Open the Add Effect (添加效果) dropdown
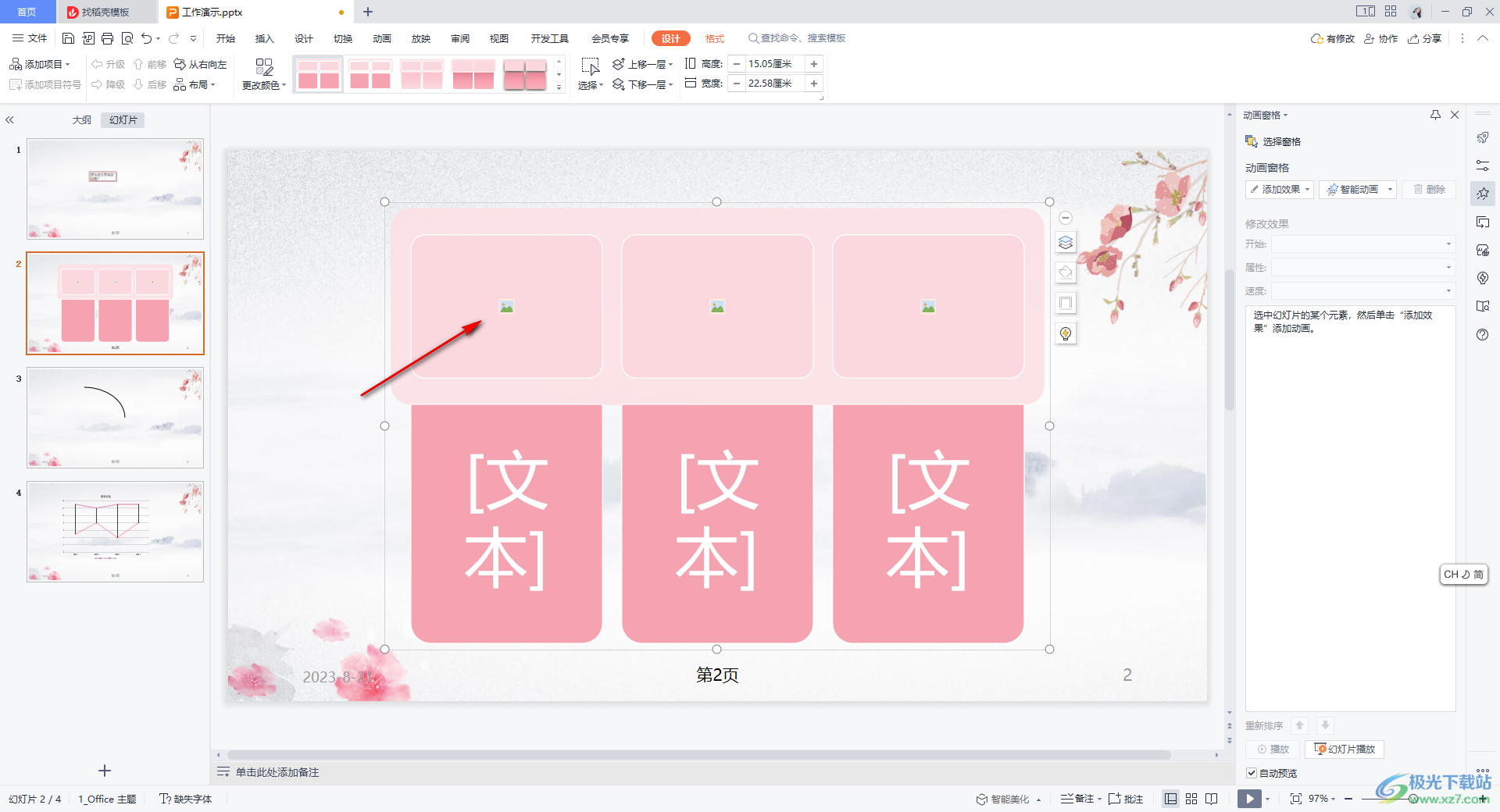Viewport: 1500px width, 812px height. 1280,190
